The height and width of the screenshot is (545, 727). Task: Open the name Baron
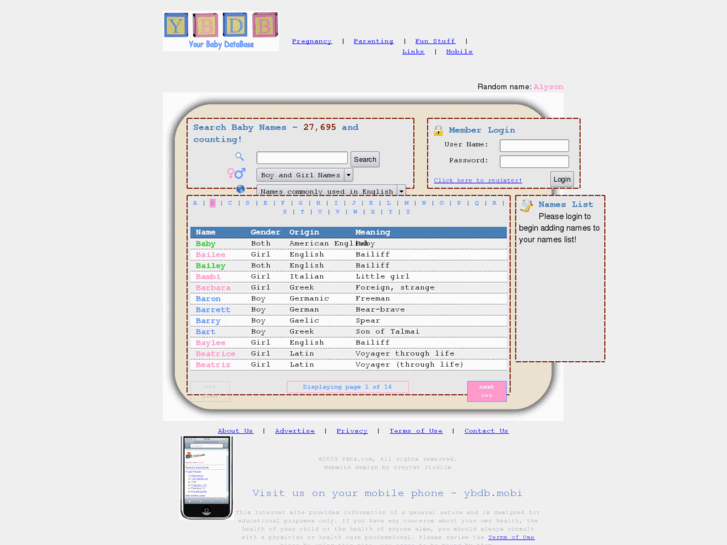tap(208, 299)
